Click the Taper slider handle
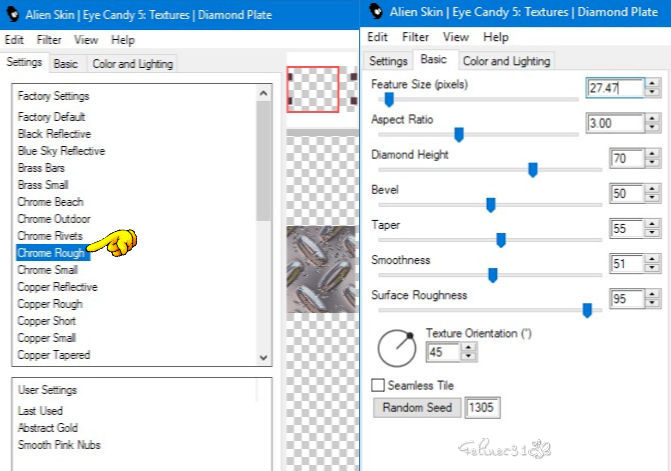The width and height of the screenshot is (671, 471). tap(501, 240)
